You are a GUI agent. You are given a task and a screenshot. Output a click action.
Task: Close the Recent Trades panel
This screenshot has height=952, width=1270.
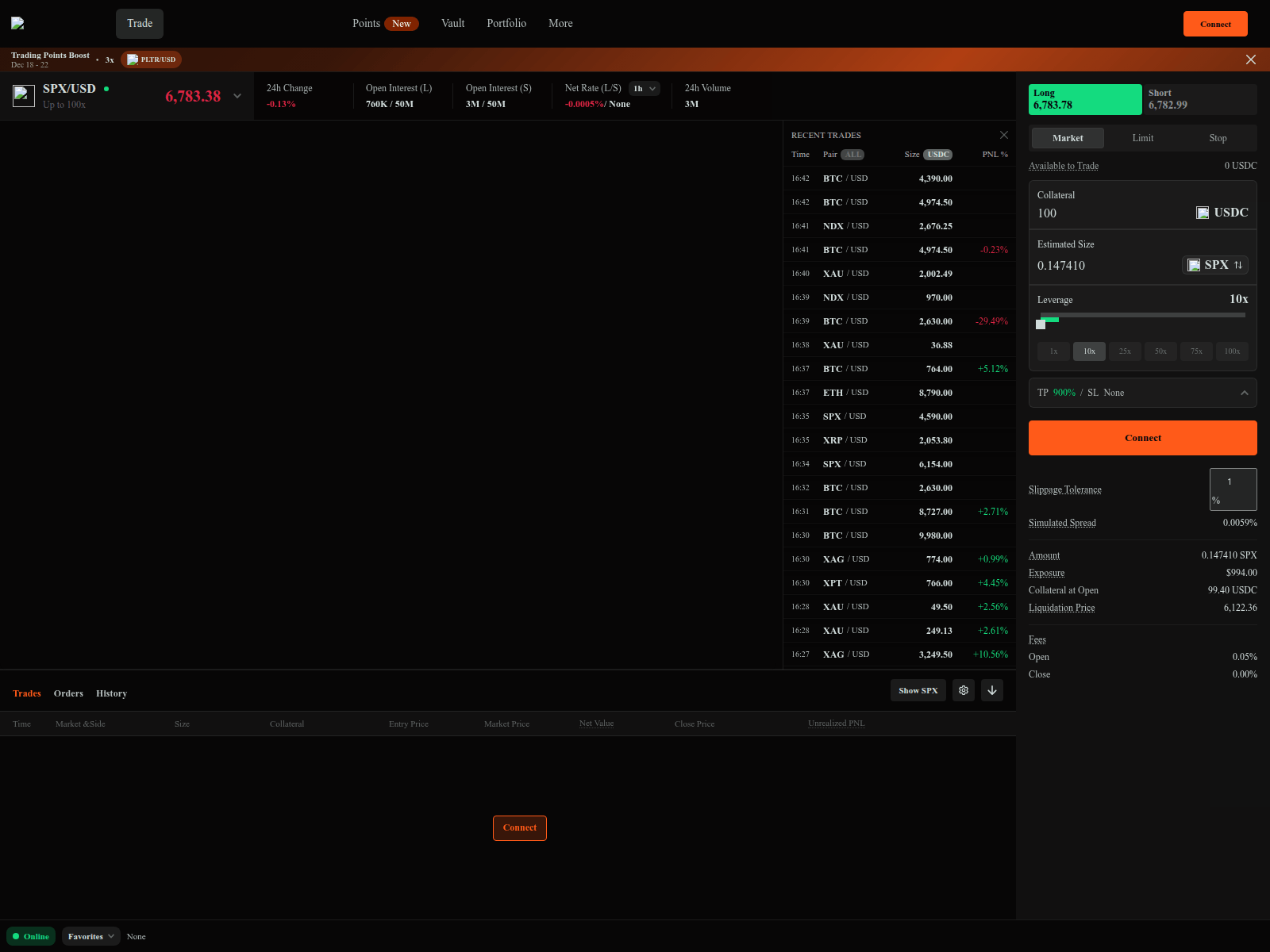1004,135
